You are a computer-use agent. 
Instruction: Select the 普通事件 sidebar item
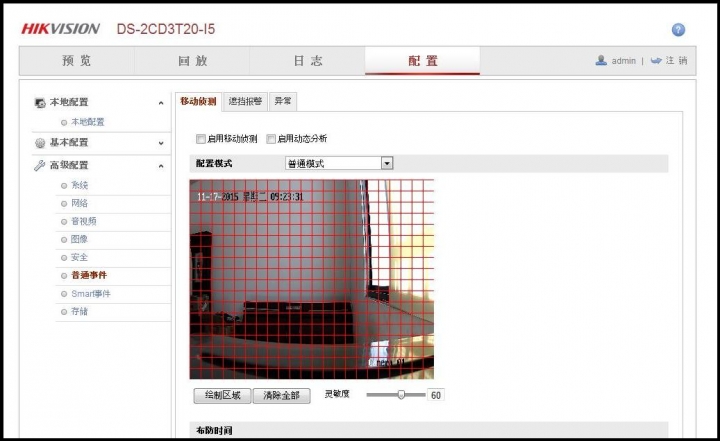pyautogui.click(x=89, y=275)
